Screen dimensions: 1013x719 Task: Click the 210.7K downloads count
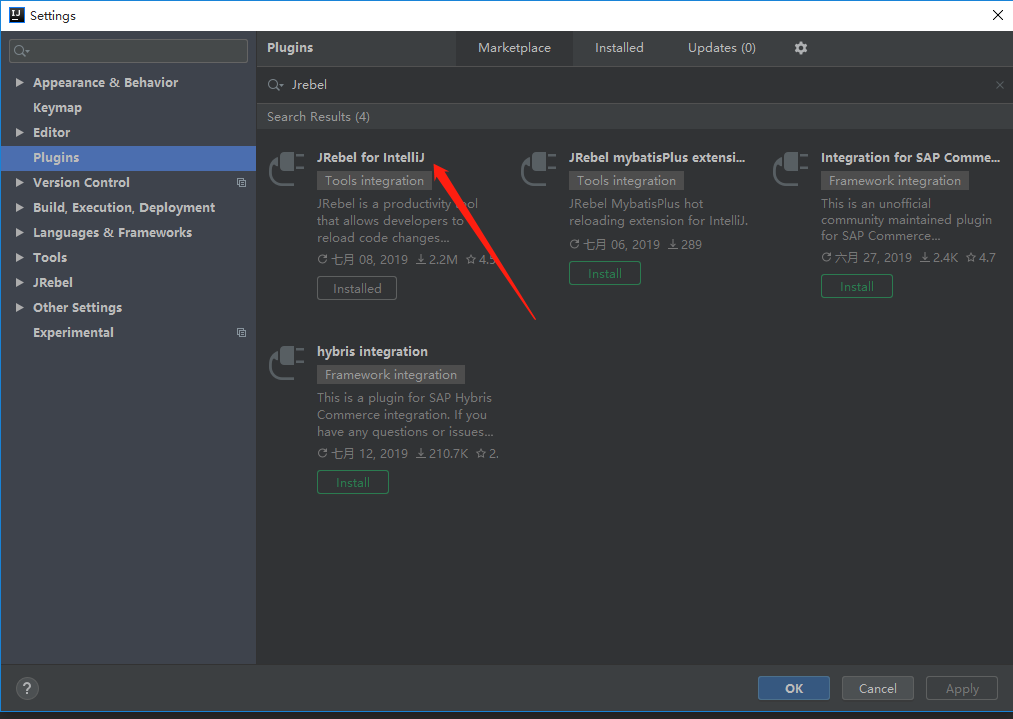coord(442,453)
